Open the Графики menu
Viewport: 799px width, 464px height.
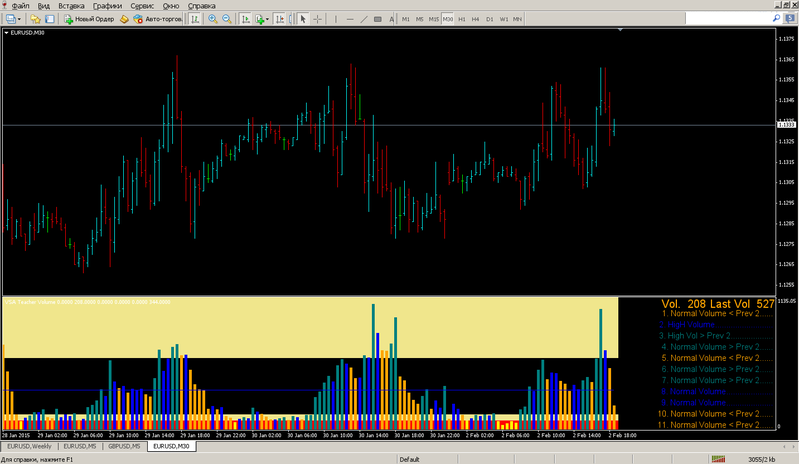[107, 6]
